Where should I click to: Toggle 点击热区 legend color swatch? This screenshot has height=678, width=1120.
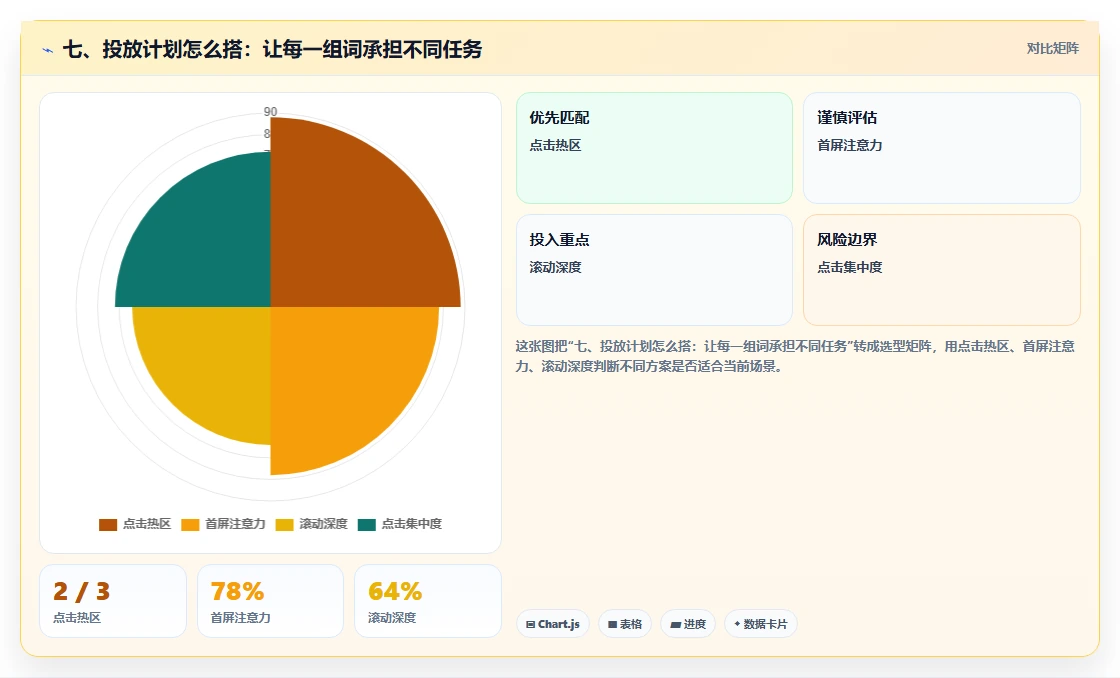click(108, 524)
